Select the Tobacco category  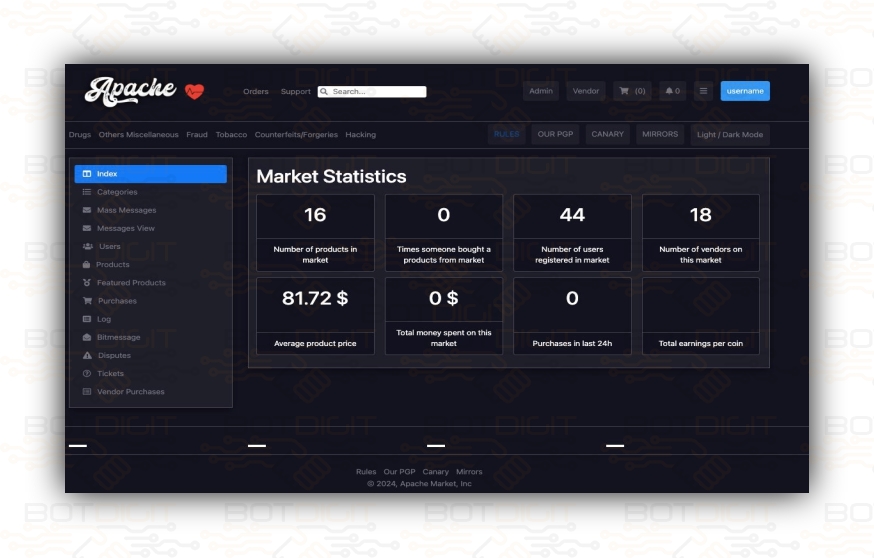[231, 134]
